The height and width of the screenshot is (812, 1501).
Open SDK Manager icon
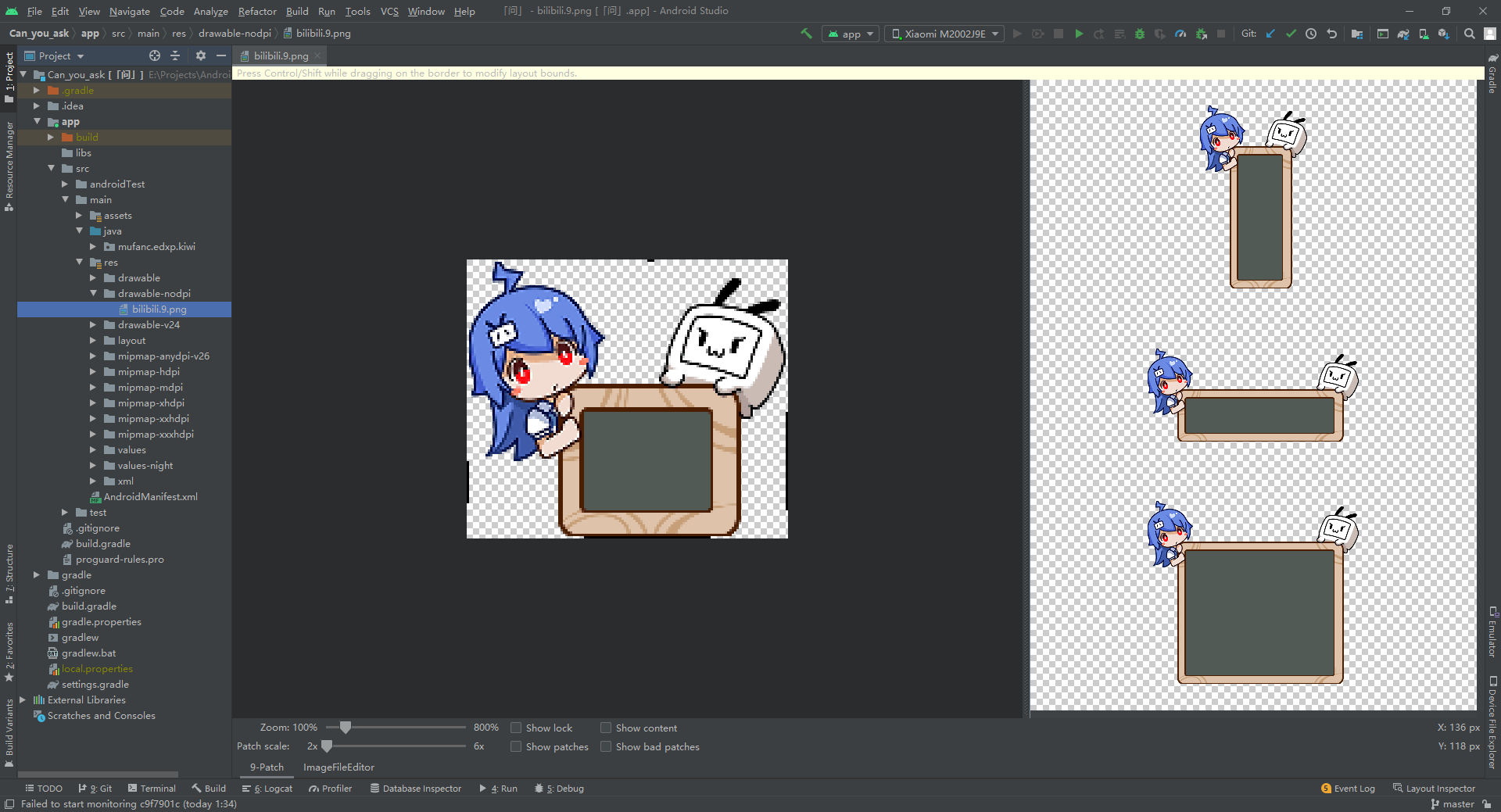coord(1444,34)
